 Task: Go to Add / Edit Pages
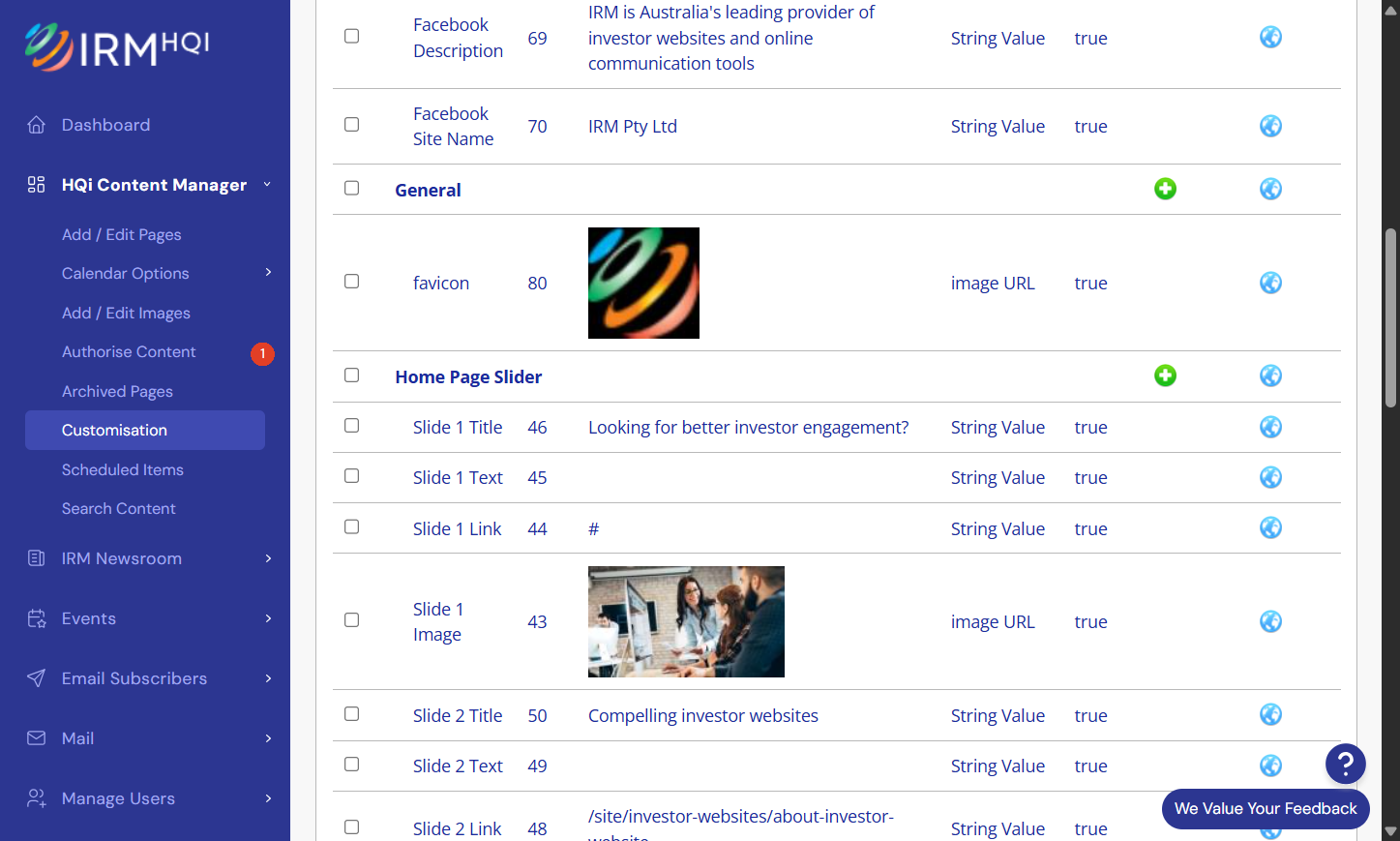tap(122, 234)
